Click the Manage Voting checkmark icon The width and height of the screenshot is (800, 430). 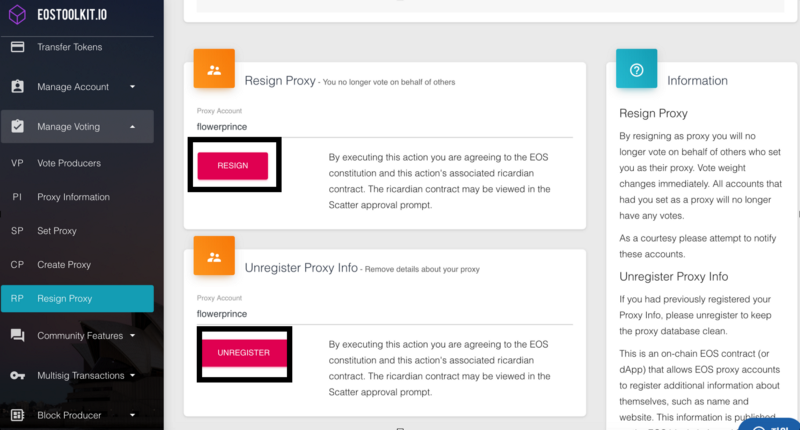coord(17,127)
